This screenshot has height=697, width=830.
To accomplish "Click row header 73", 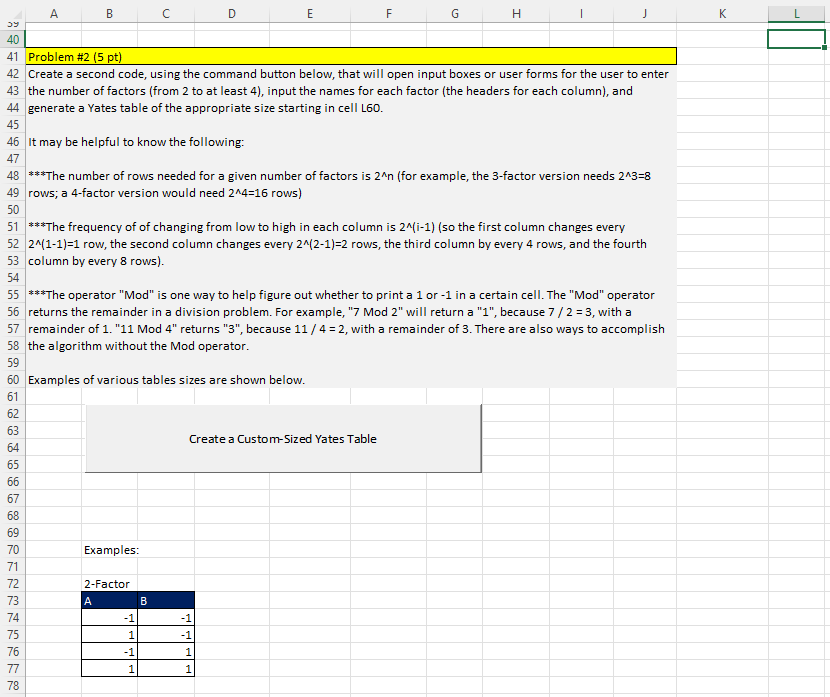I will (x=13, y=601).
